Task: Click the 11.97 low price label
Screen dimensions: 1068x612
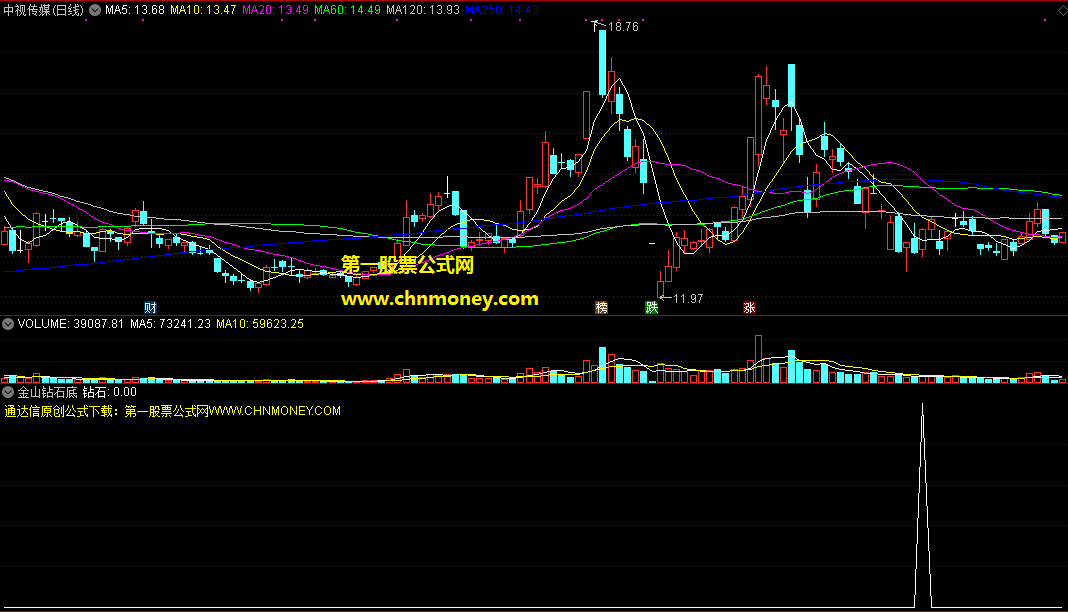Action: click(x=688, y=299)
